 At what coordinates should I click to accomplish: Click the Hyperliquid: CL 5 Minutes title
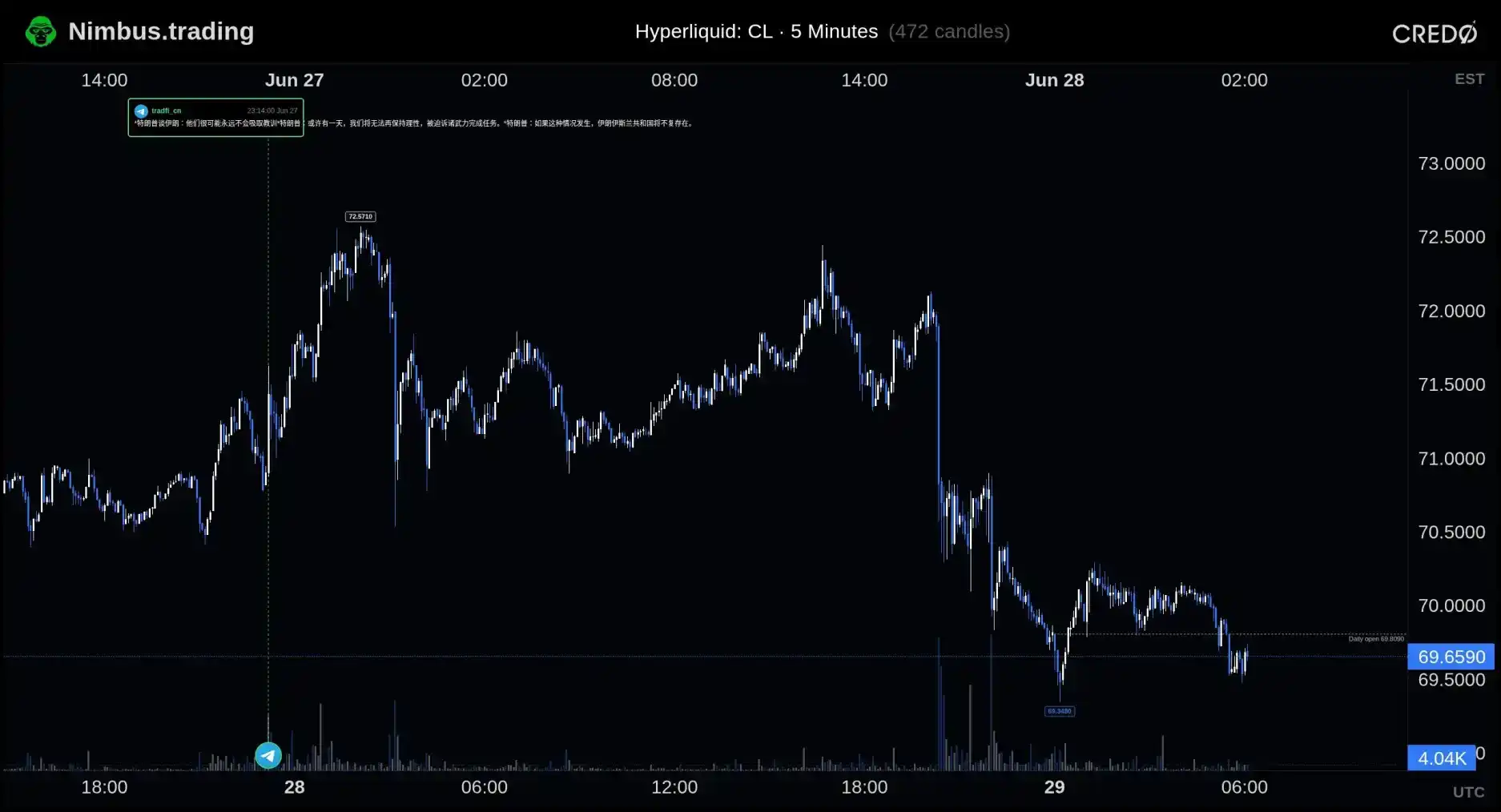756,31
